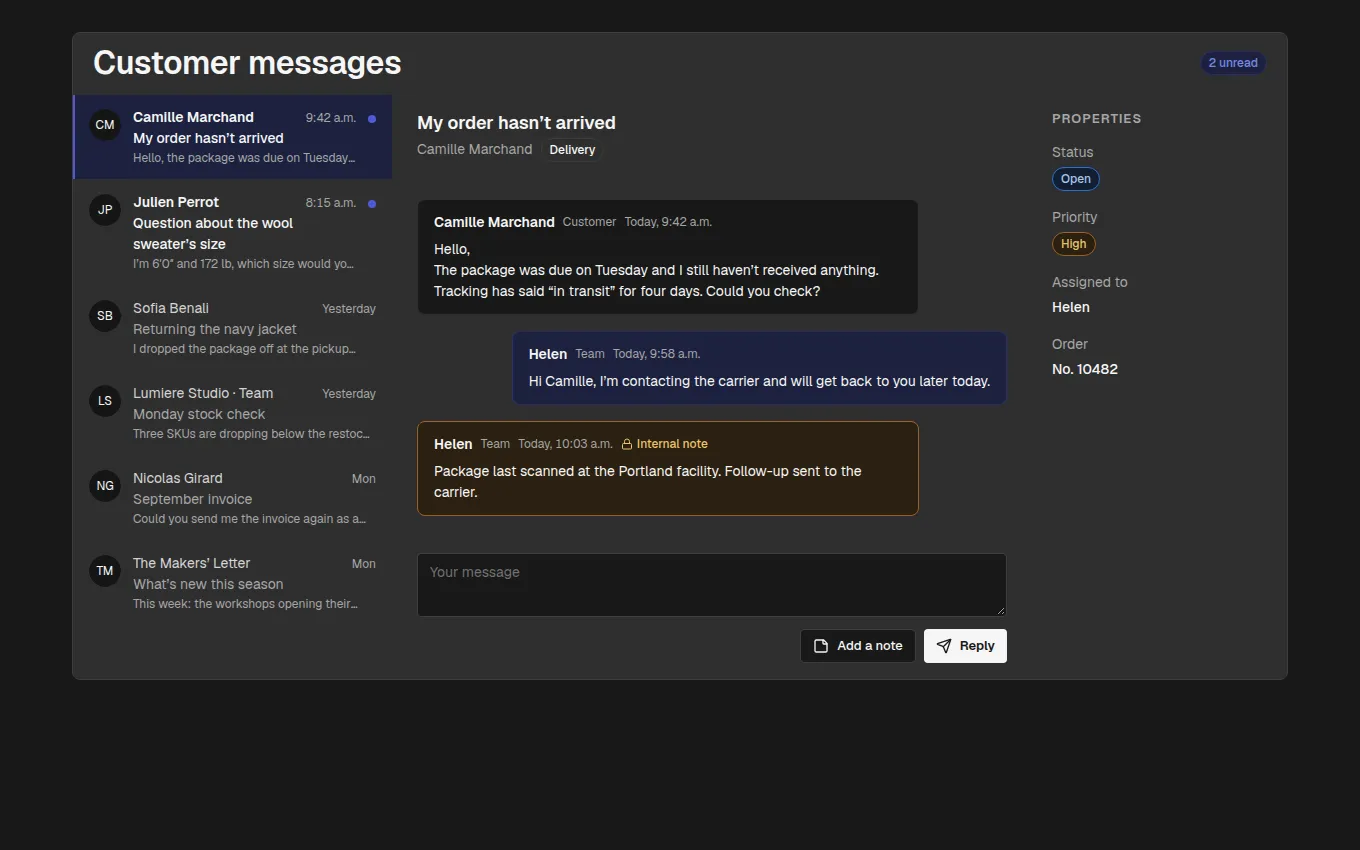Image resolution: width=1360 pixels, height=850 pixels.
Task: Click the High priority badge
Action: (x=1074, y=244)
